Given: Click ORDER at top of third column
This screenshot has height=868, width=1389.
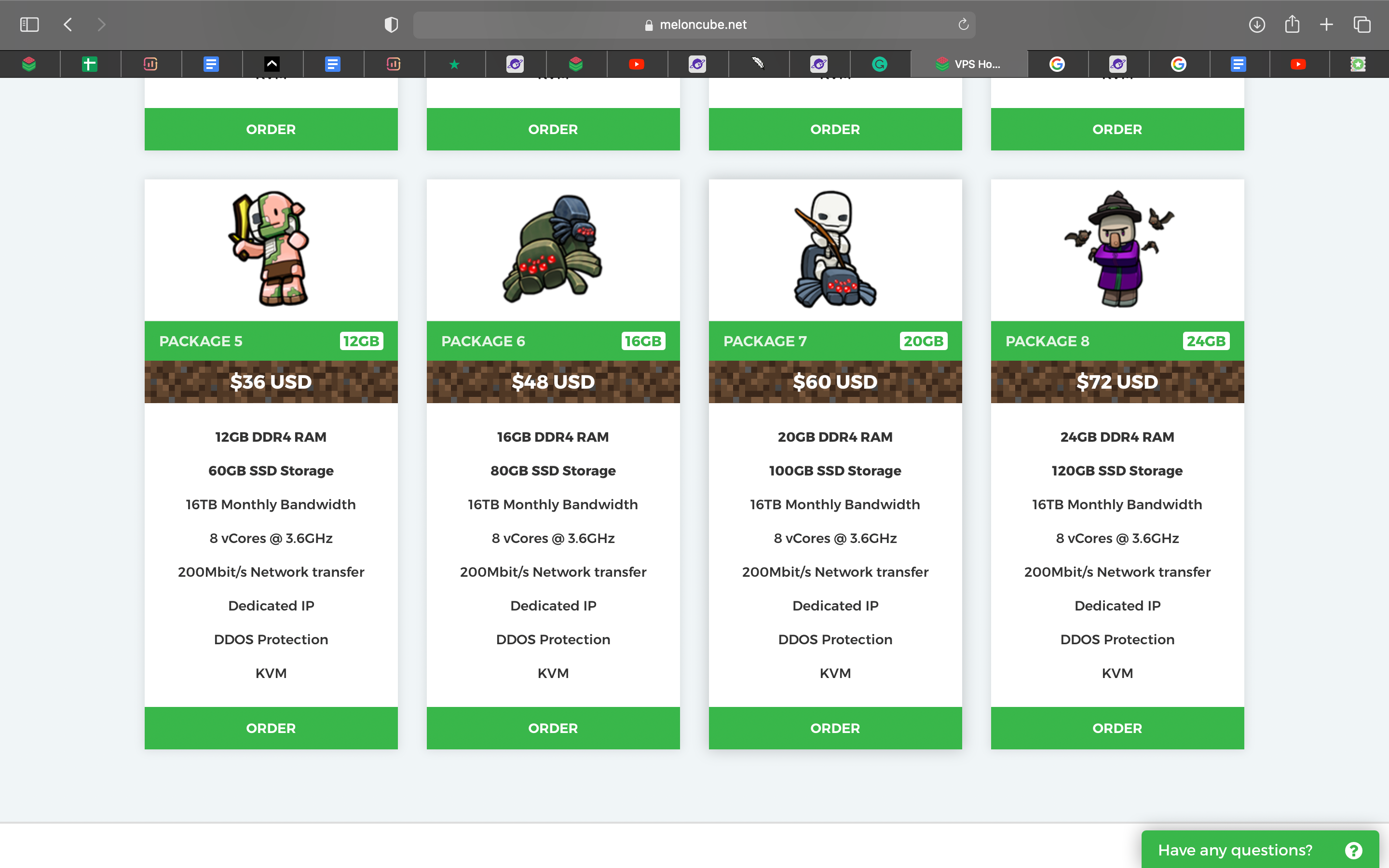Looking at the screenshot, I should pos(835,129).
